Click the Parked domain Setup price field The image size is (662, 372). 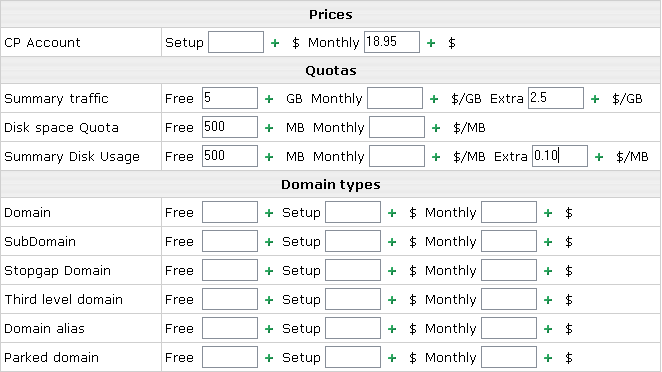coord(353,357)
